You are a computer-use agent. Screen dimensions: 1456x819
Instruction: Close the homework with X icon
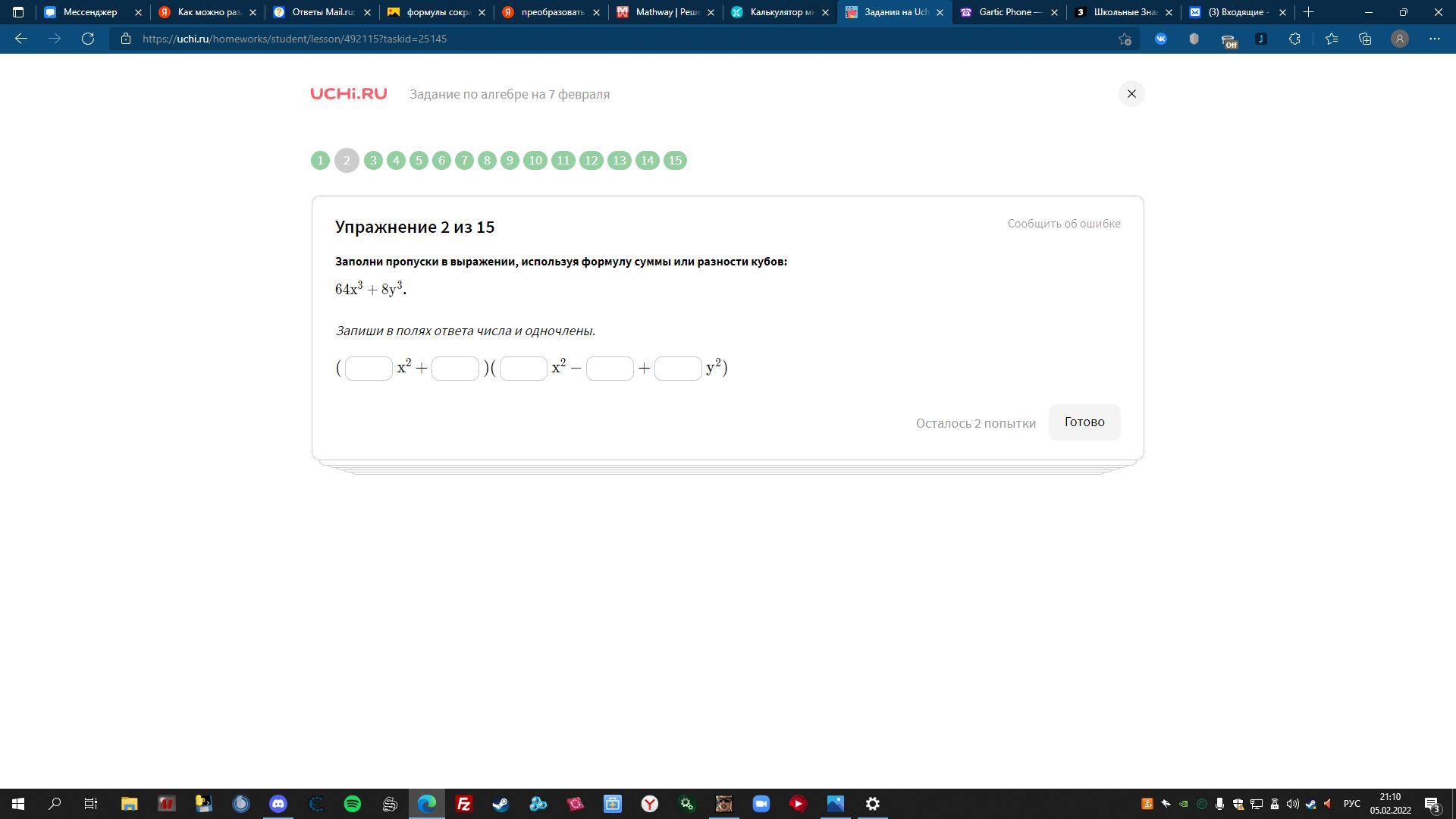1131,94
